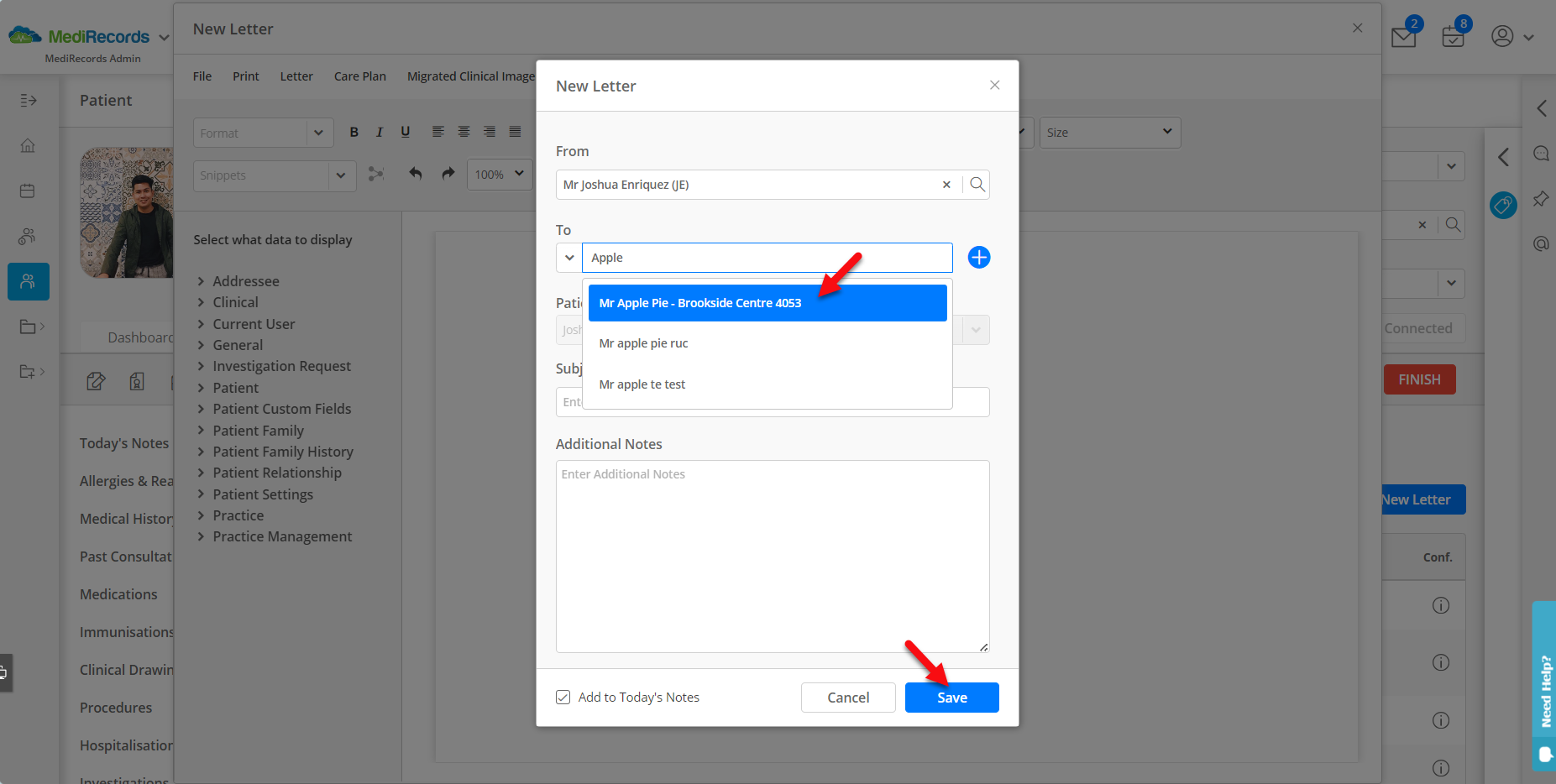Expand the Practice Management tree item
The width and height of the screenshot is (1556, 784).
[x=201, y=536]
